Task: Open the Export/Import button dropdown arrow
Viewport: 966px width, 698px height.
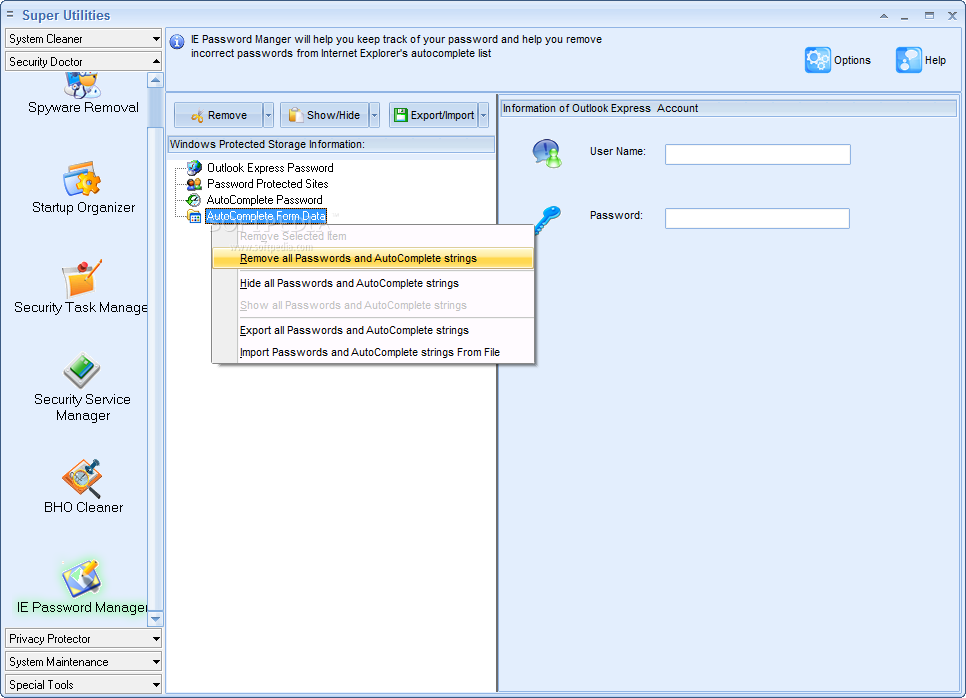Action: click(484, 115)
